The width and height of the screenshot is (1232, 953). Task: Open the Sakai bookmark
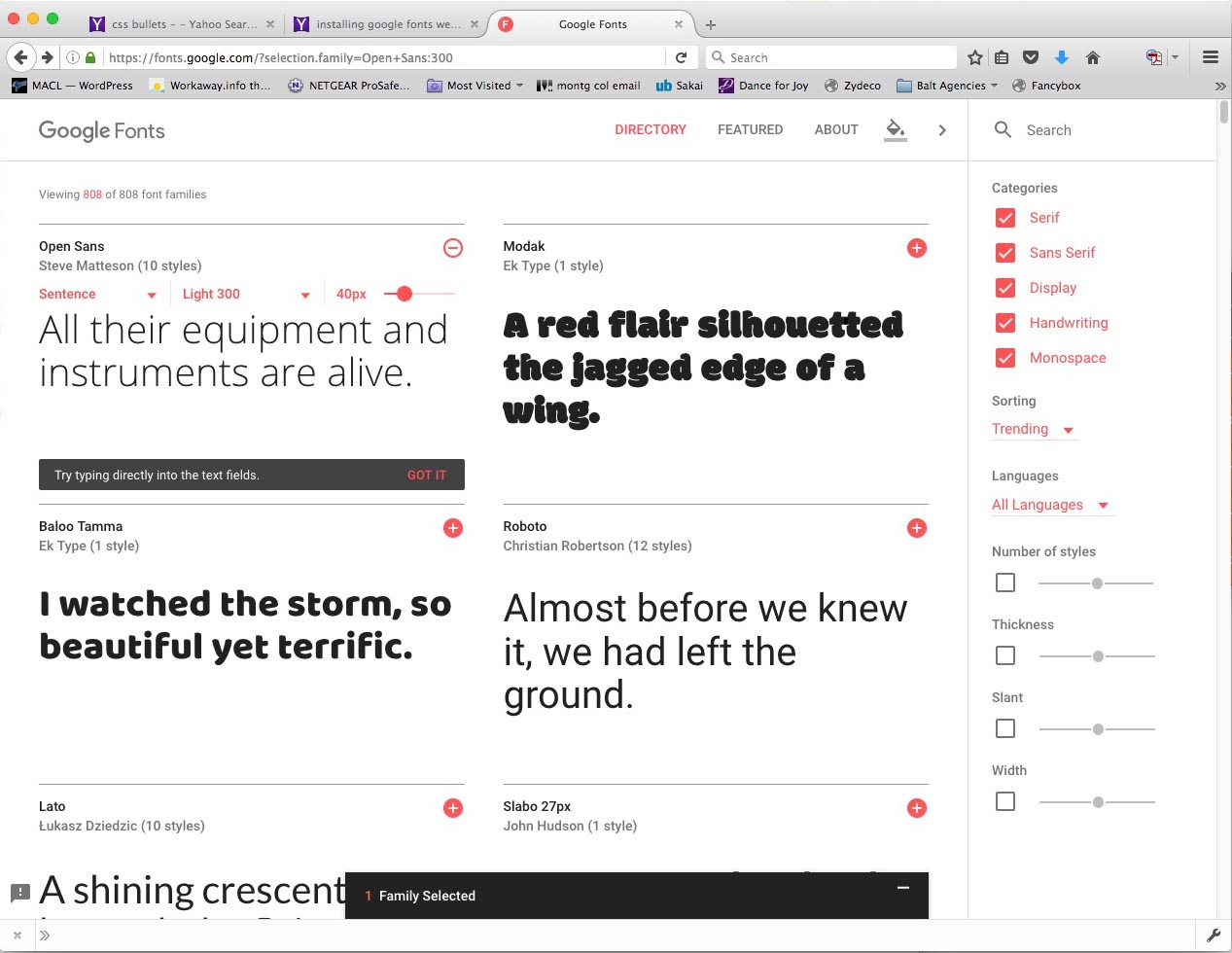680,86
